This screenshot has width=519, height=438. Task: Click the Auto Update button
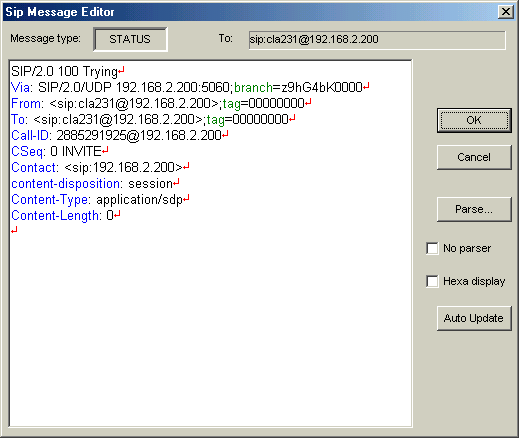click(x=474, y=318)
